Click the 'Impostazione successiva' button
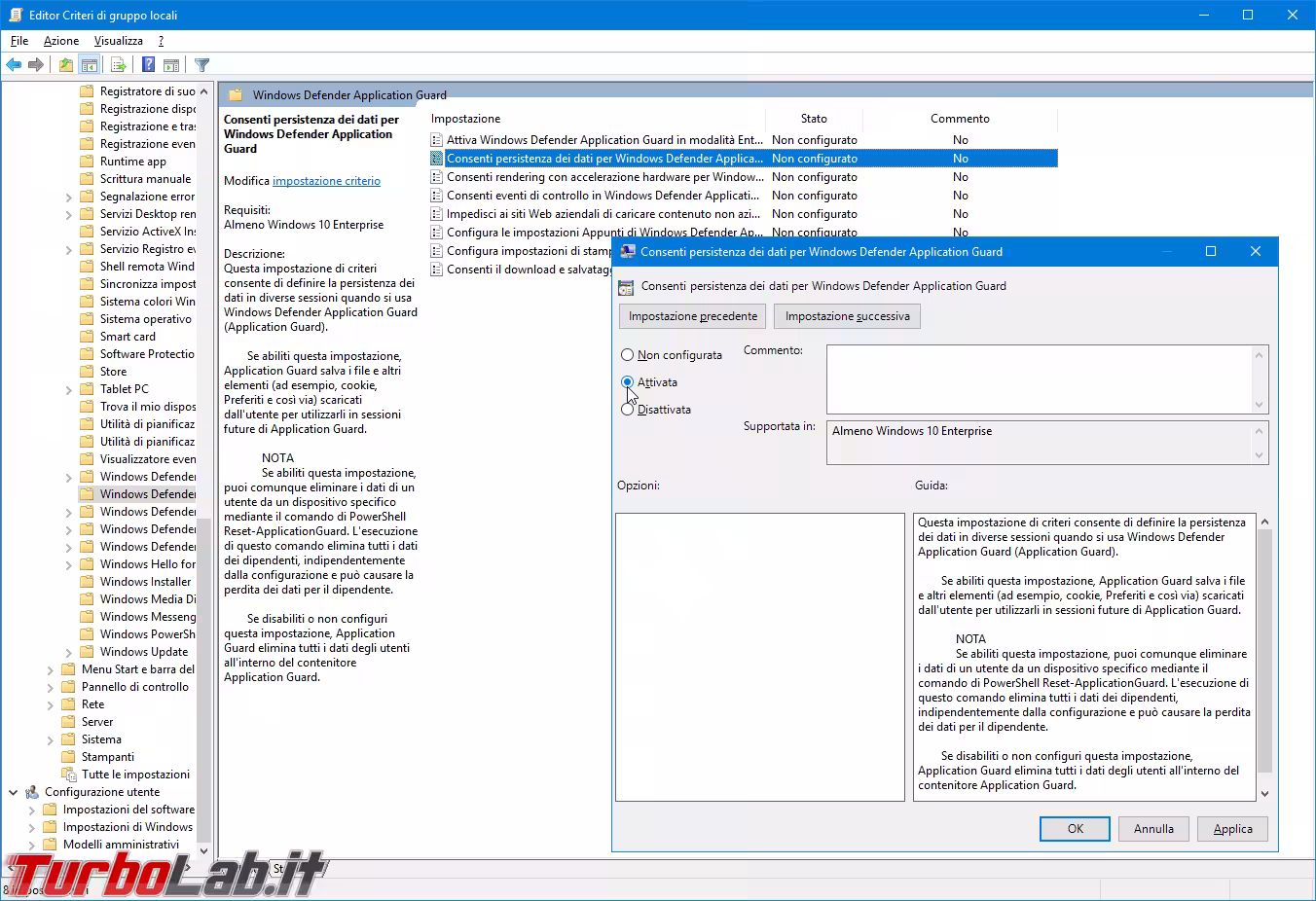The width and height of the screenshot is (1316, 901). [847, 316]
